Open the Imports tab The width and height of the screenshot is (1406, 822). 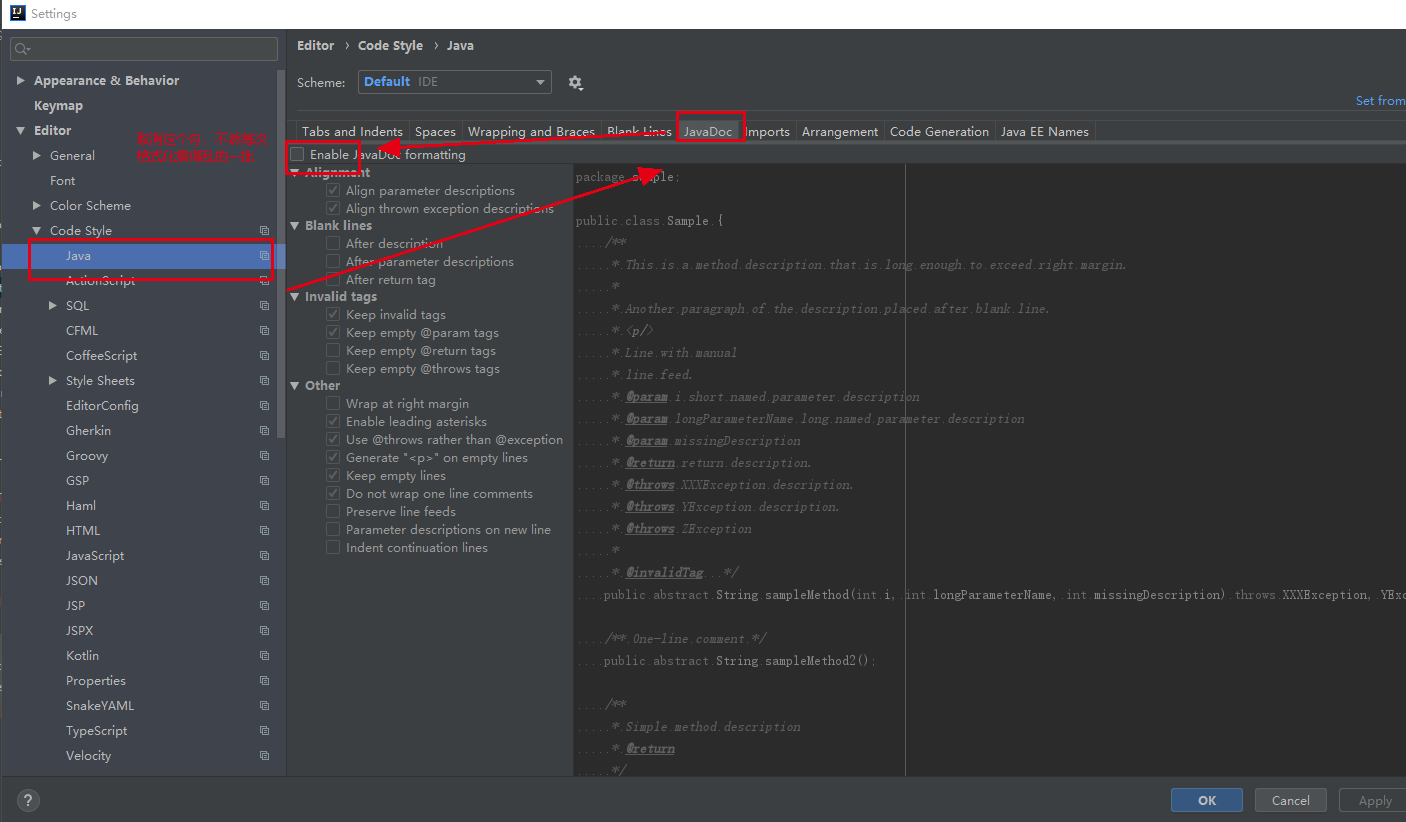tap(767, 132)
